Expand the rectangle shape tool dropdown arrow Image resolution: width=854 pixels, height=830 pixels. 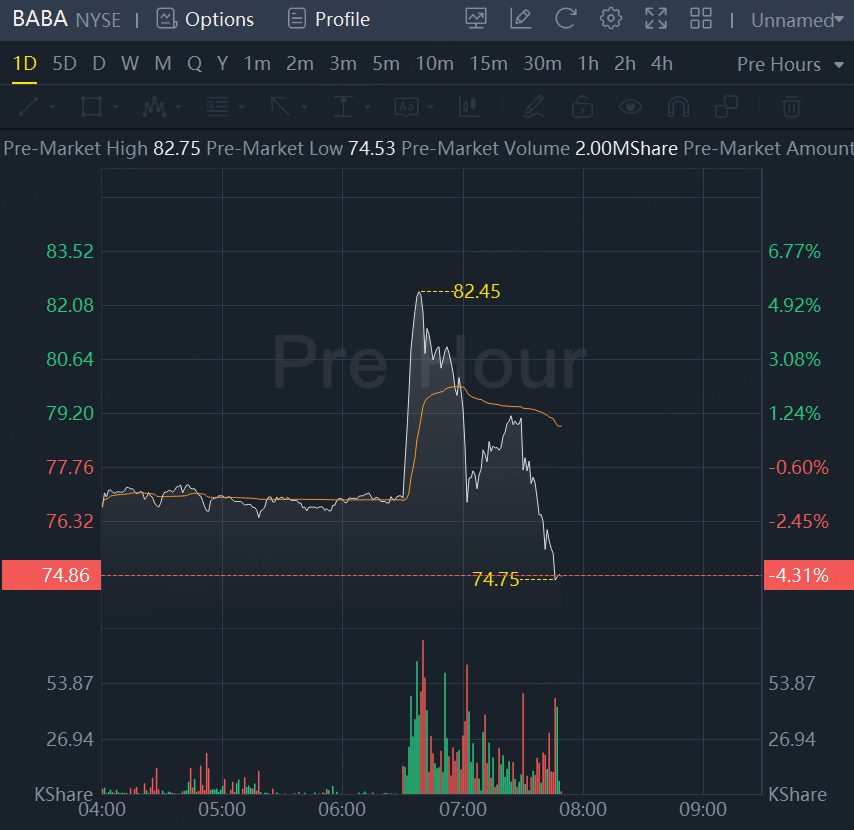click(x=116, y=107)
